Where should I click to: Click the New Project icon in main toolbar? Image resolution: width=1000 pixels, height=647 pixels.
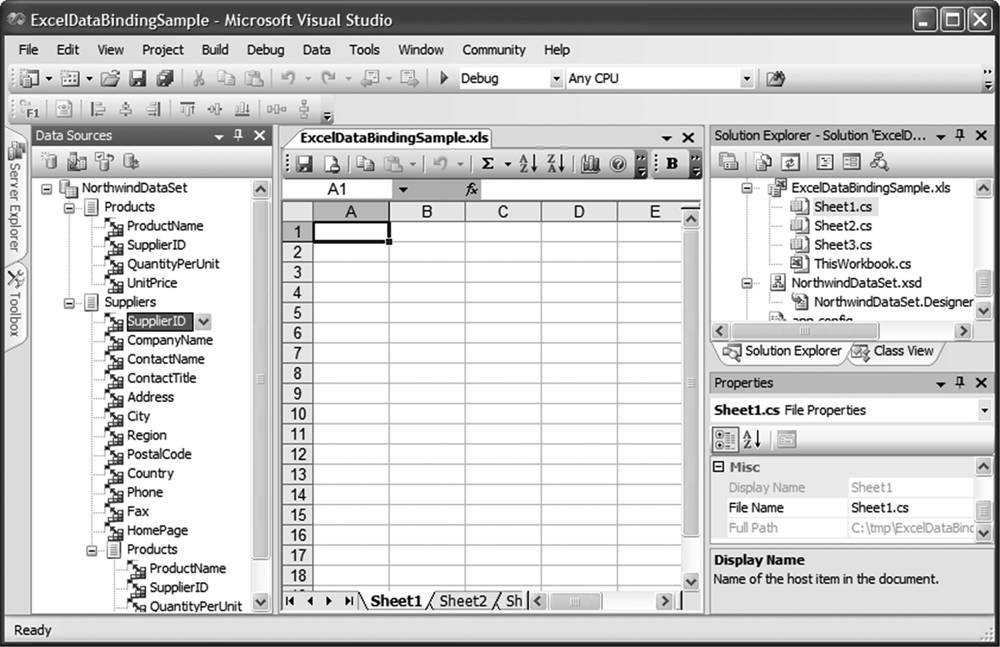tap(29, 78)
